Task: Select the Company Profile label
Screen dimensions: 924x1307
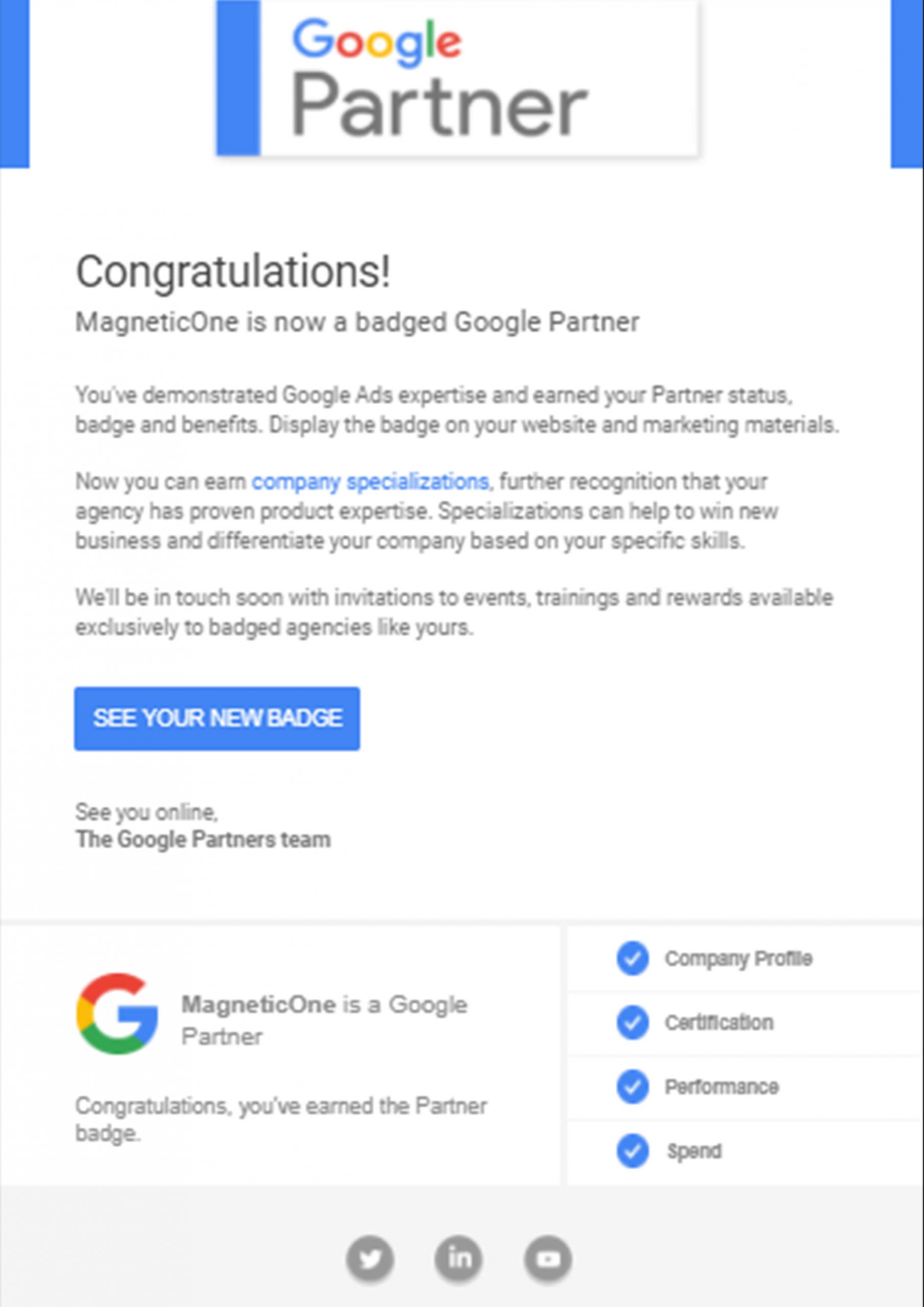Action: click(738, 959)
